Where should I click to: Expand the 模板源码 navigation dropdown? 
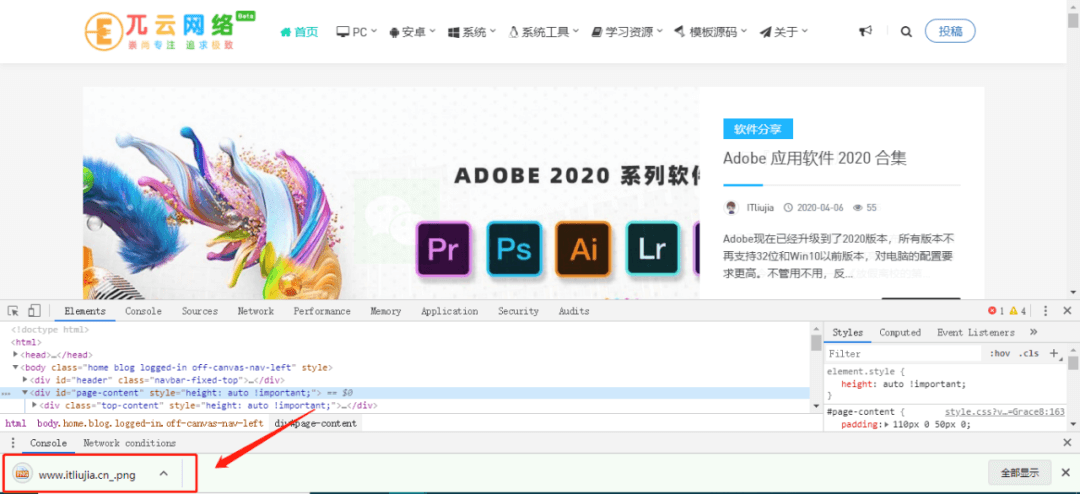711,32
